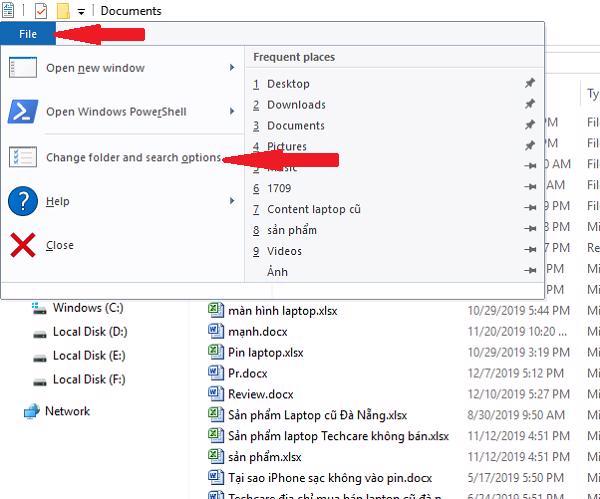The width and height of the screenshot is (600, 499).
Task: Select Windows (C:) drive in navigation pane
Action: pos(88,308)
